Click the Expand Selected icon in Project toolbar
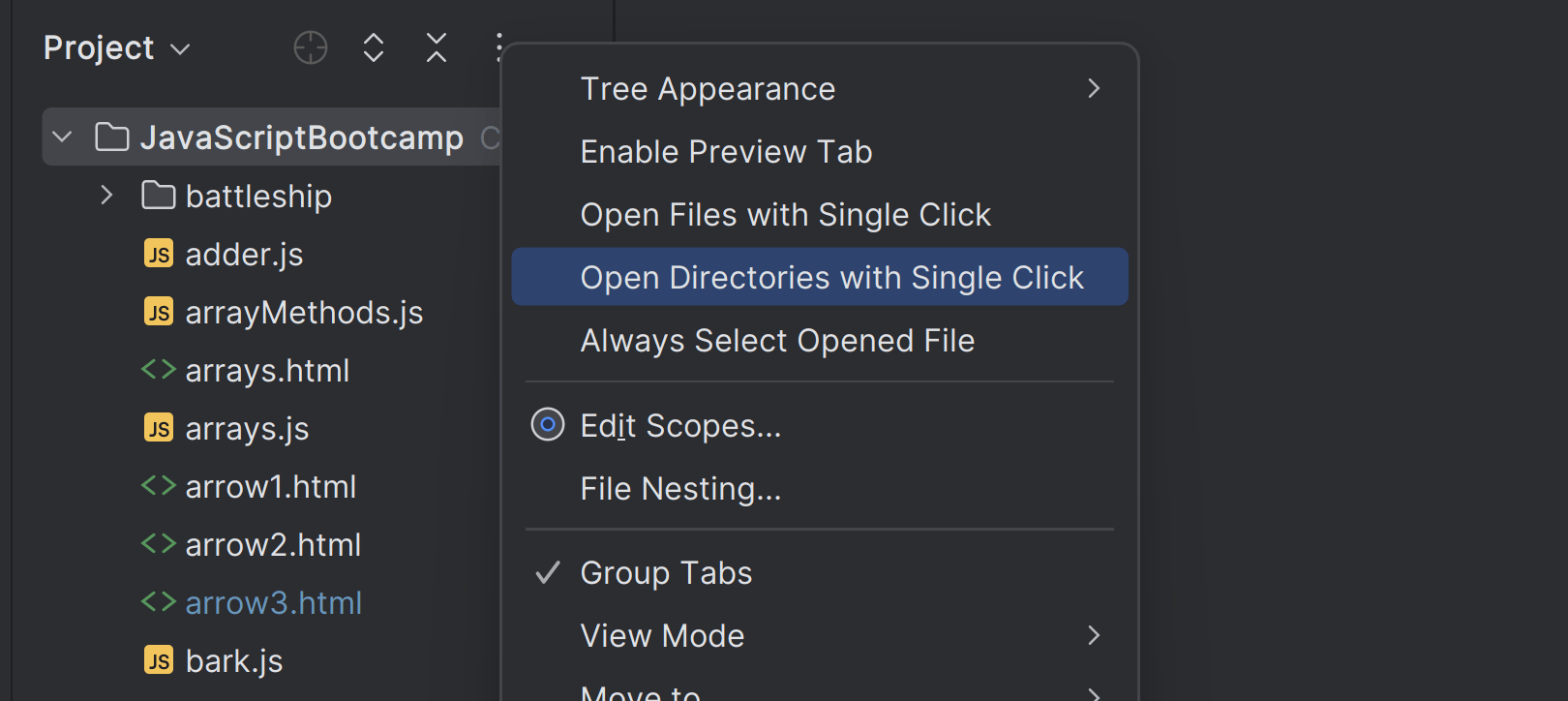Image resolution: width=1568 pixels, height=701 pixels. [374, 47]
